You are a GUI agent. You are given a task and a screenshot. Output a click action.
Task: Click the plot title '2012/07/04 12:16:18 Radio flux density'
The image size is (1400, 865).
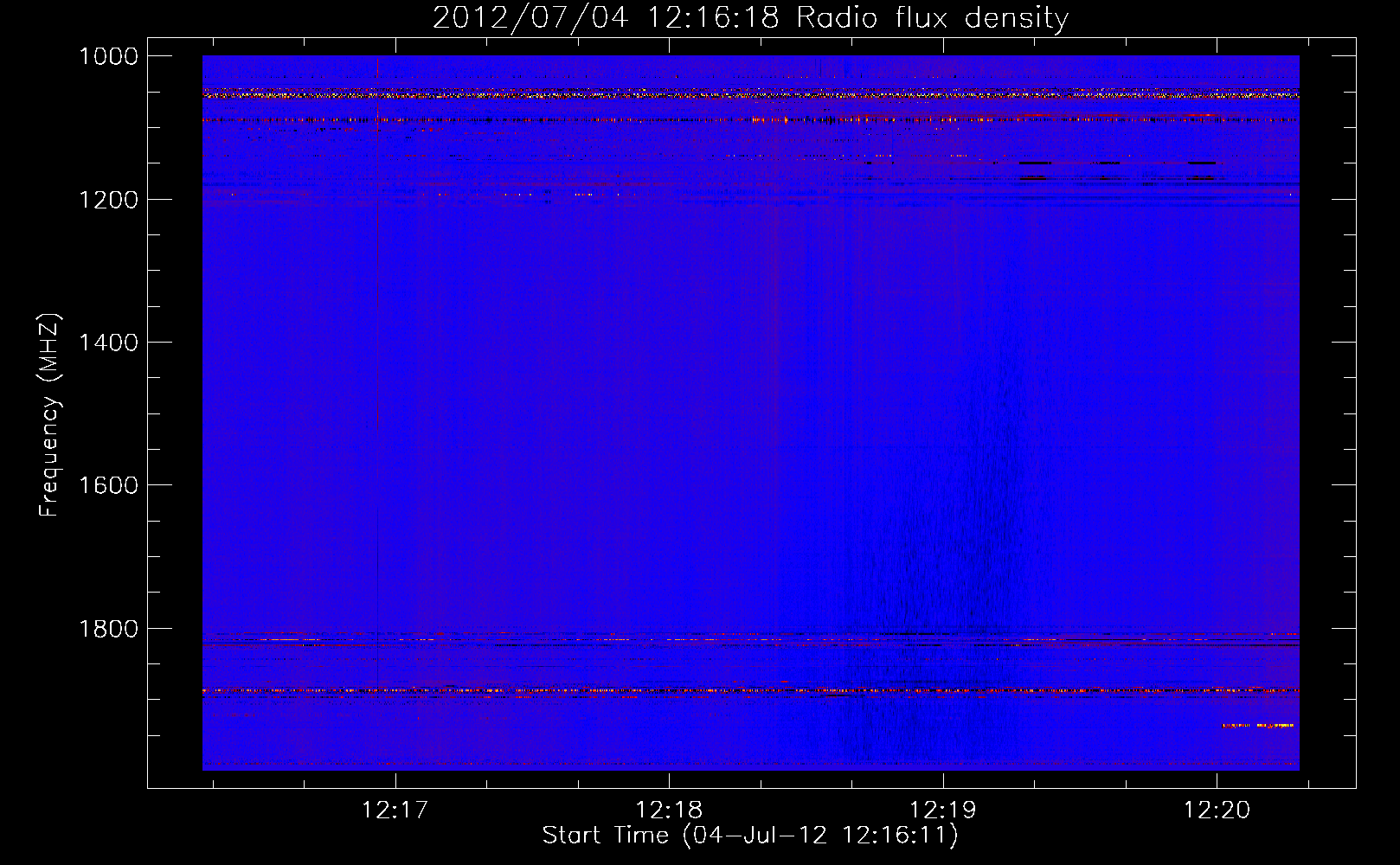coord(750,18)
